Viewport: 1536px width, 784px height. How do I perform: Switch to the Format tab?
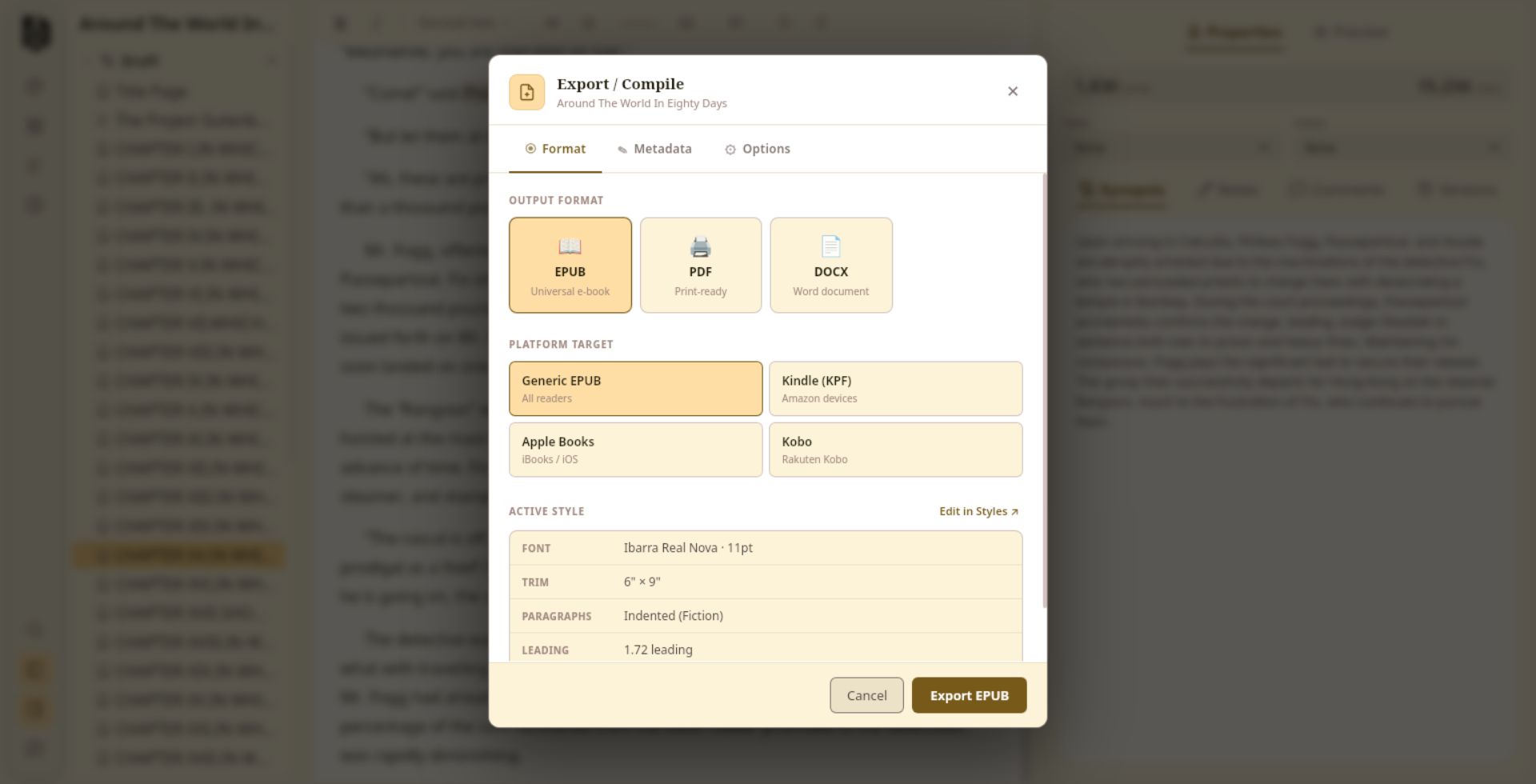[555, 149]
